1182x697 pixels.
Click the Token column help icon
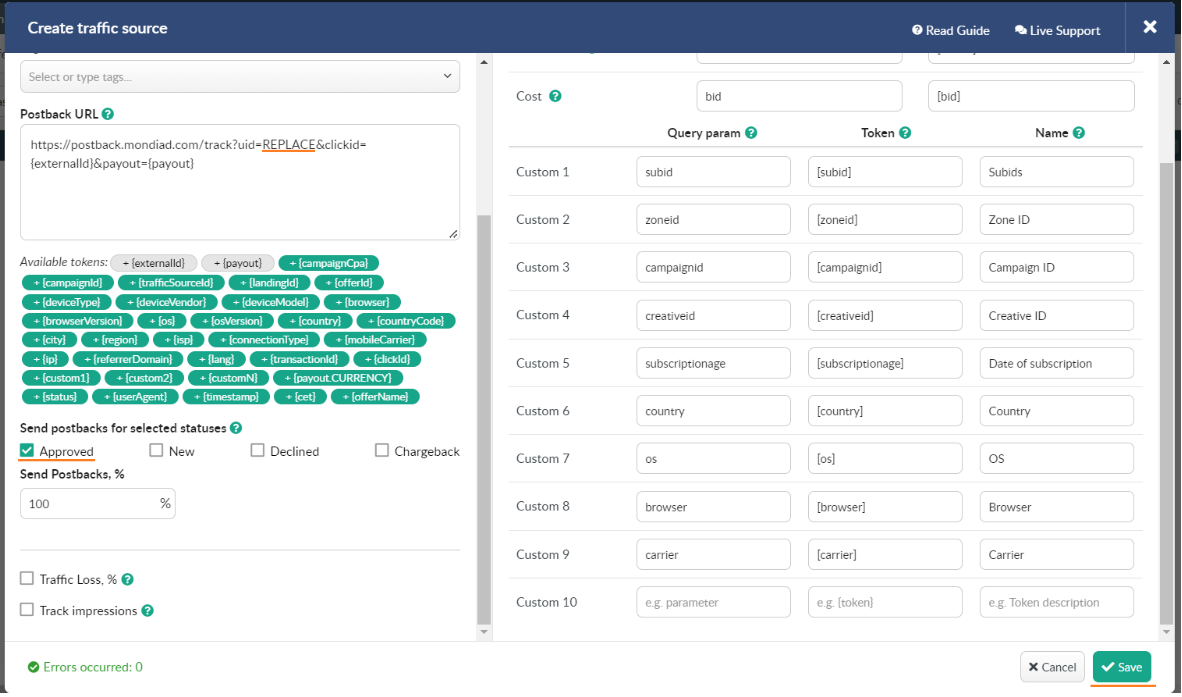pos(905,133)
